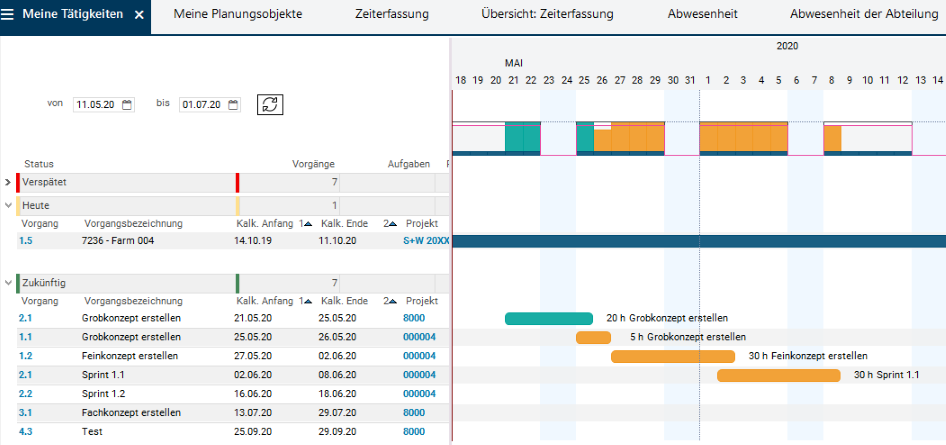Open Vorgang link 1.5
The image size is (946, 445).
[x=25, y=241]
